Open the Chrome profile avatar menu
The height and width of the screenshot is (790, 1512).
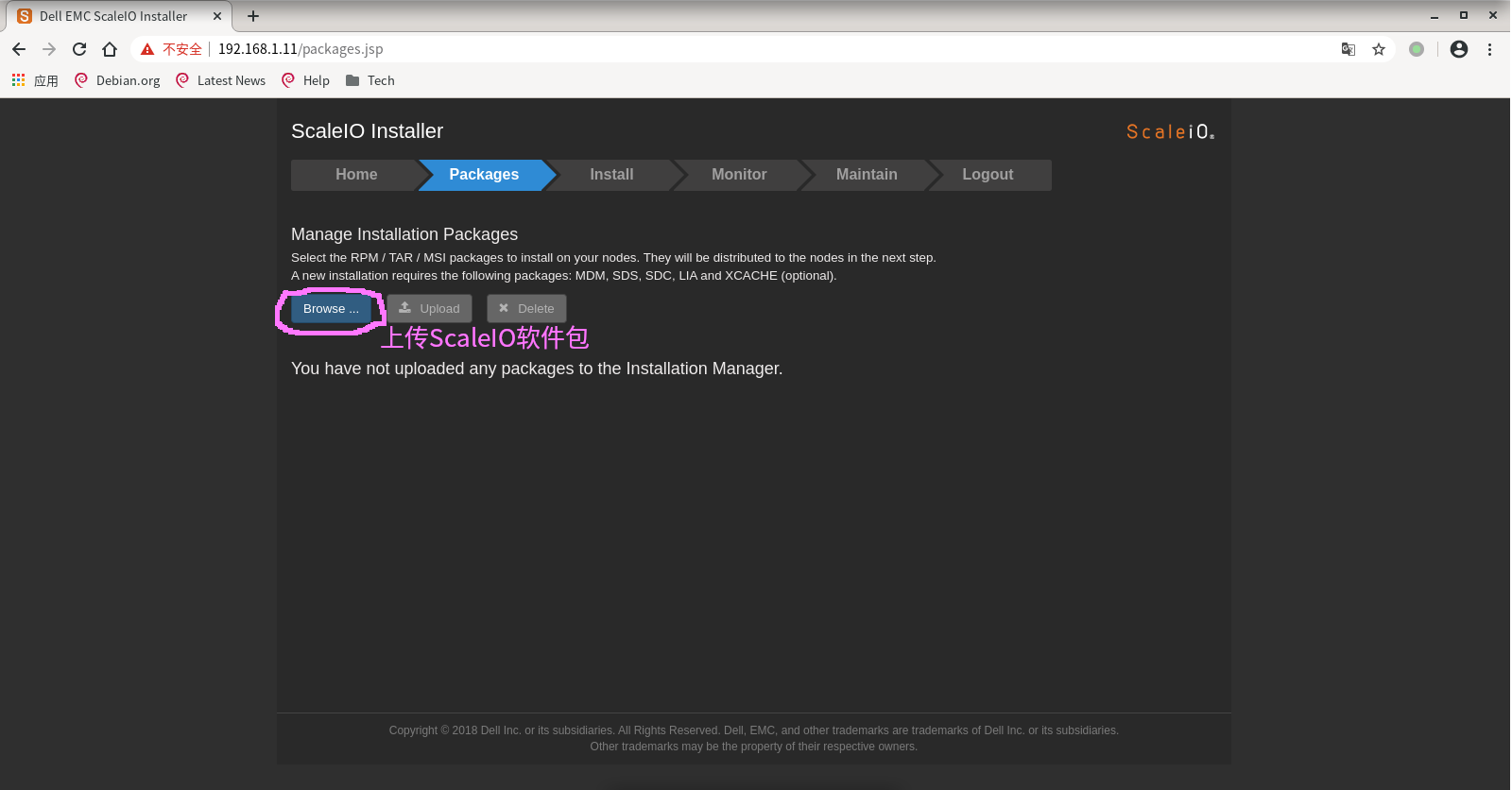point(1459,49)
